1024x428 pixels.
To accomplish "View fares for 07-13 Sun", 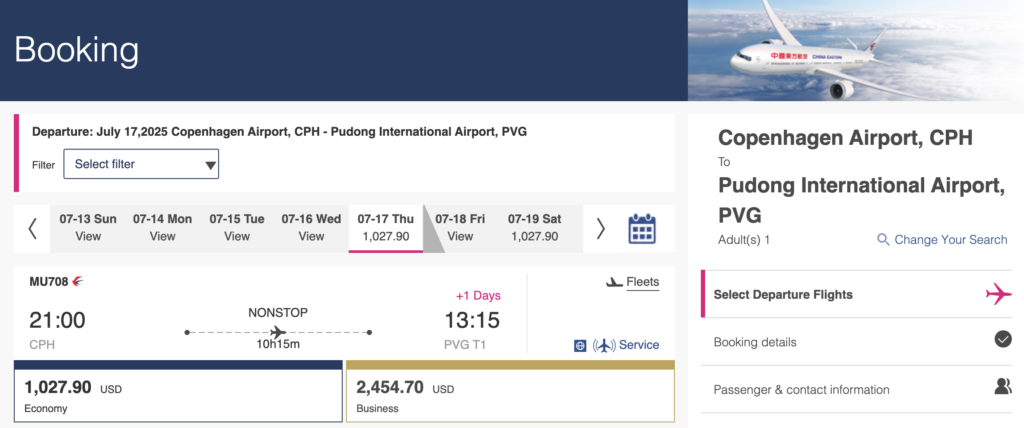I will coord(88,228).
